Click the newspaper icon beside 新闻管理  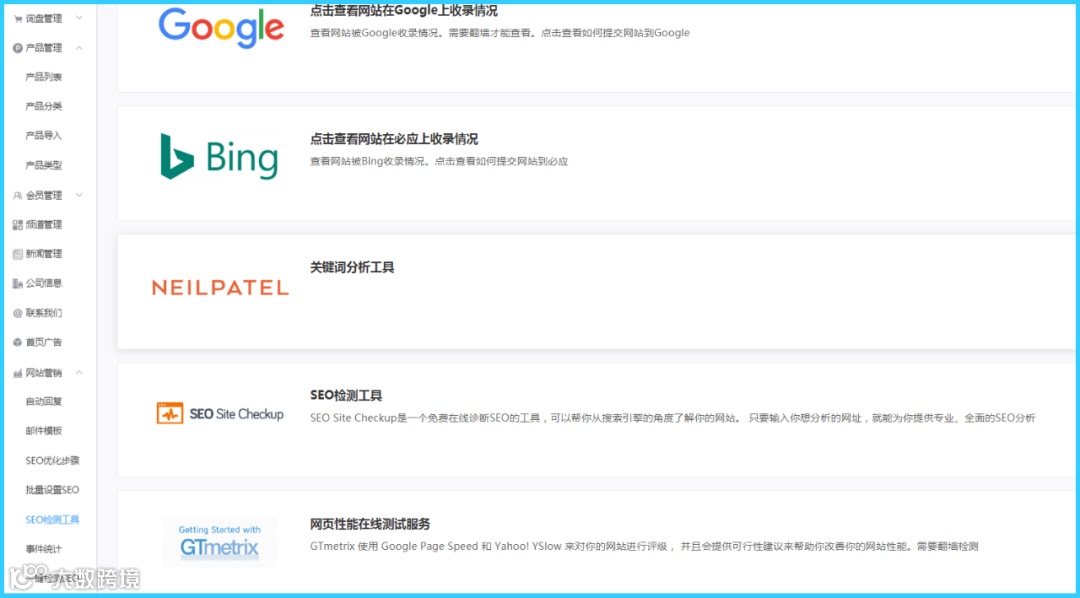click(x=17, y=254)
